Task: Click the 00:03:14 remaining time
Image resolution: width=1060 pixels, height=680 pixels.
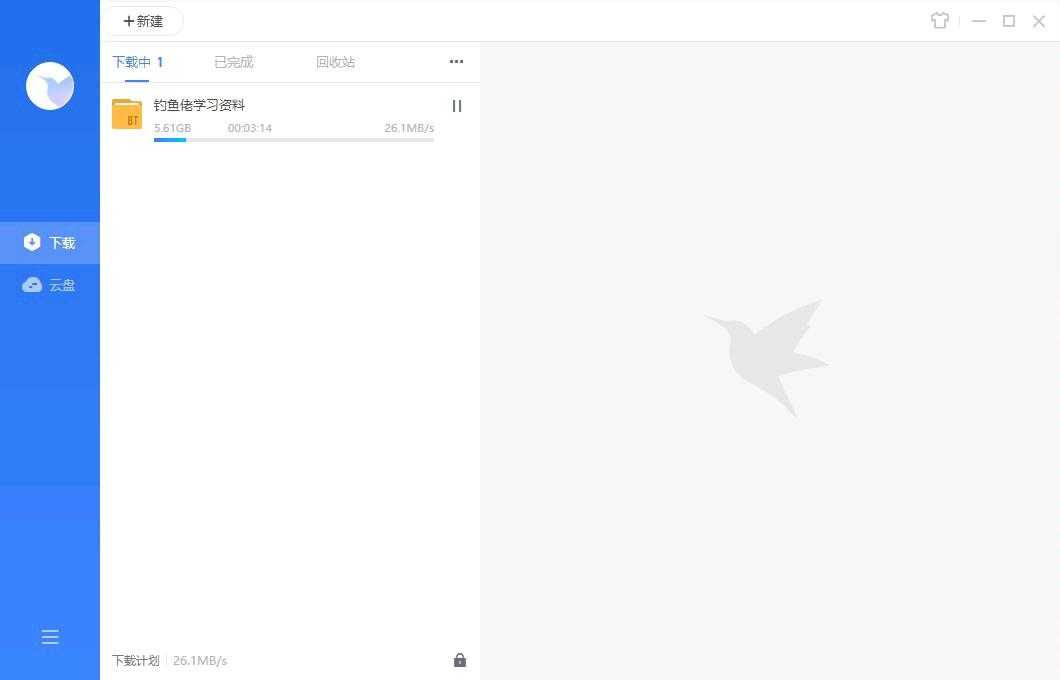Action: click(249, 128)
